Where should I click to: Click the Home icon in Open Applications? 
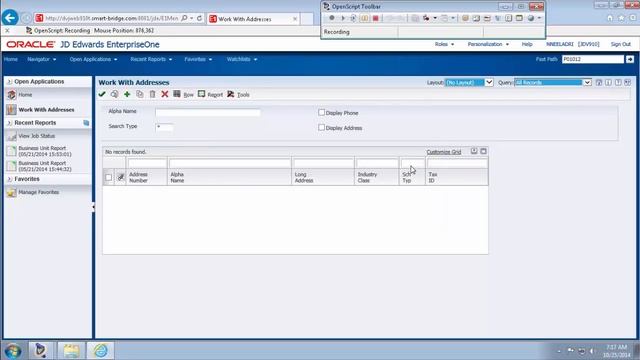coord(11,95)
